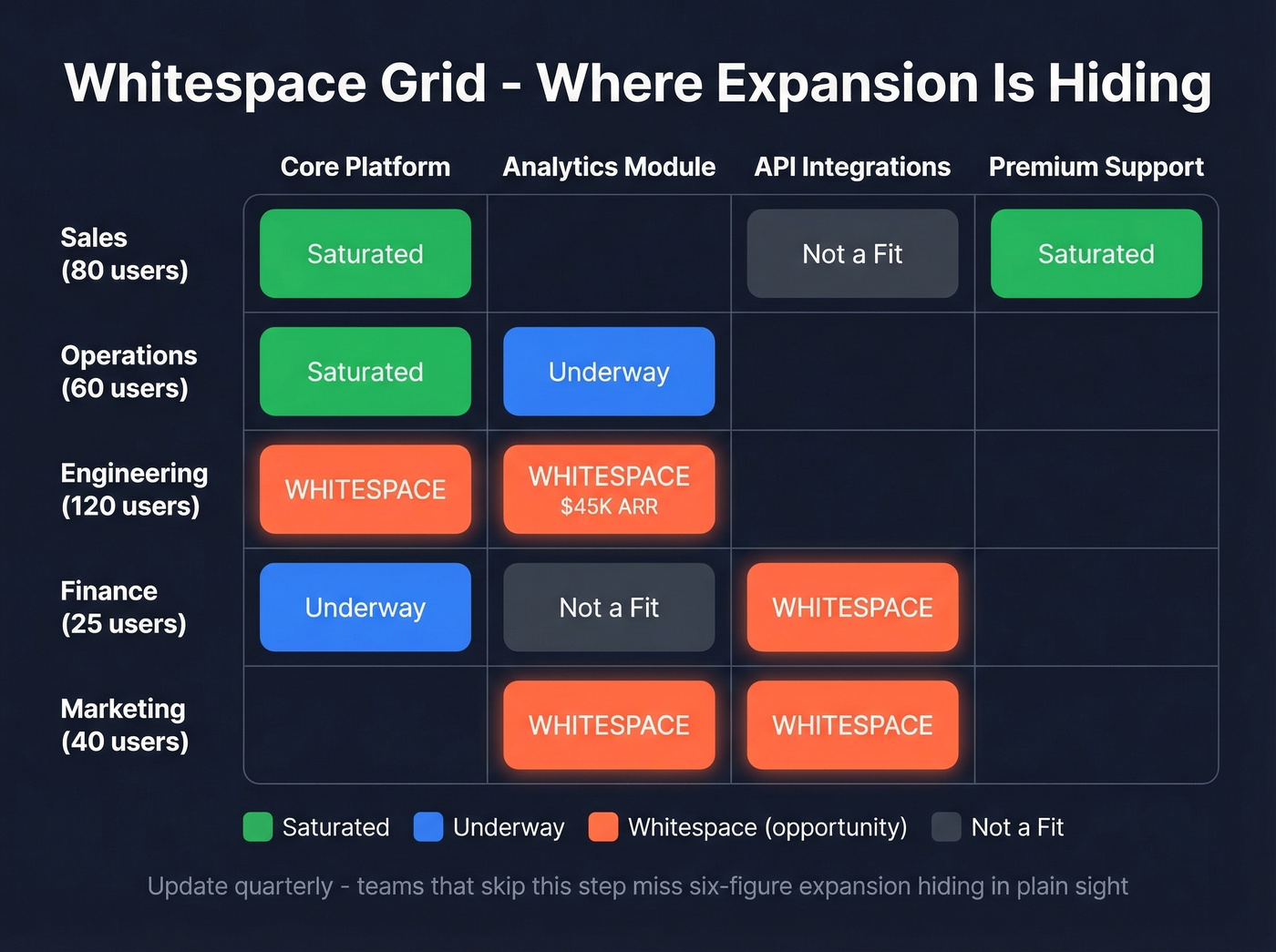Click the Marketing API Integrations WHITESPACE cell
The height and width of the screenshot is (952, 1276).
[851, 725]
